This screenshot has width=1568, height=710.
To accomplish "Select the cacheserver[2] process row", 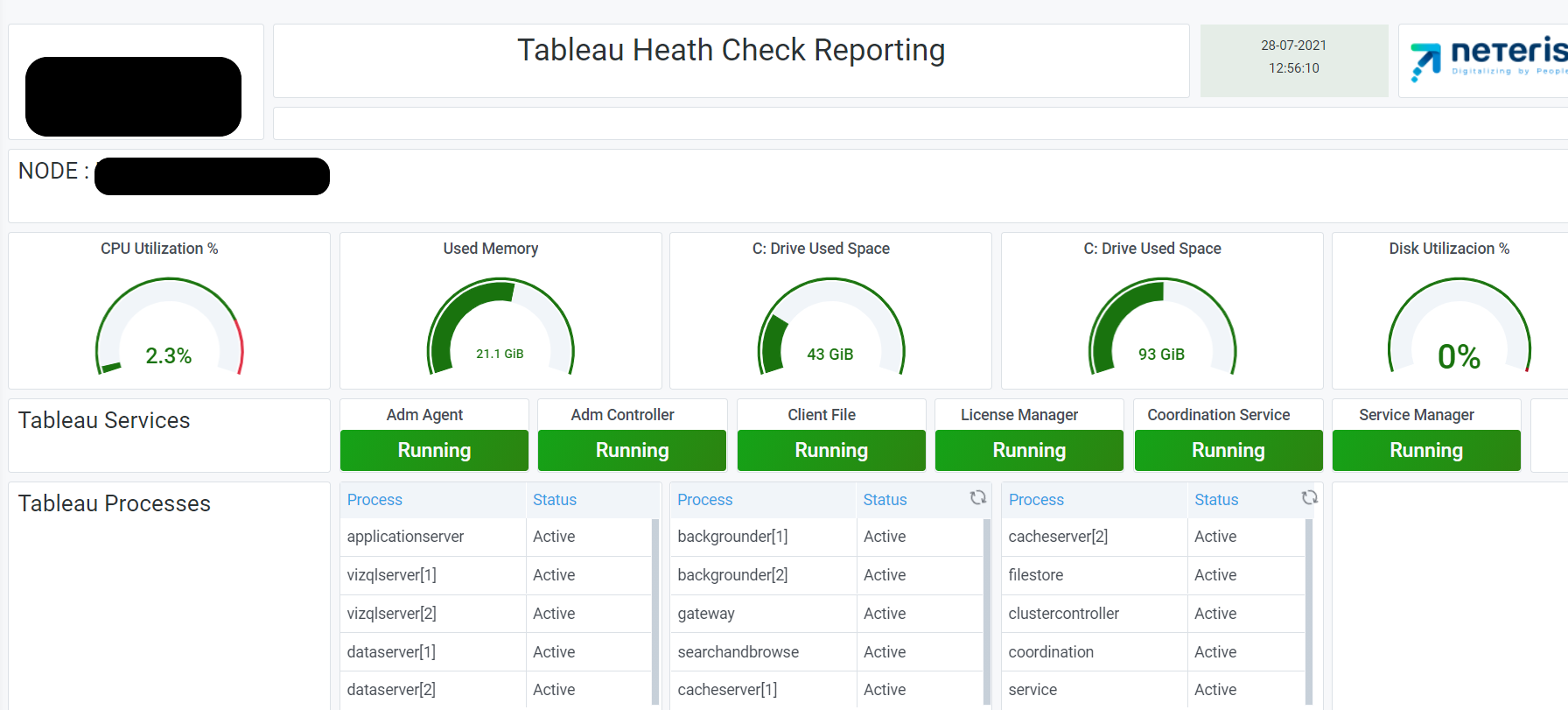I will tap(1153, 537).
